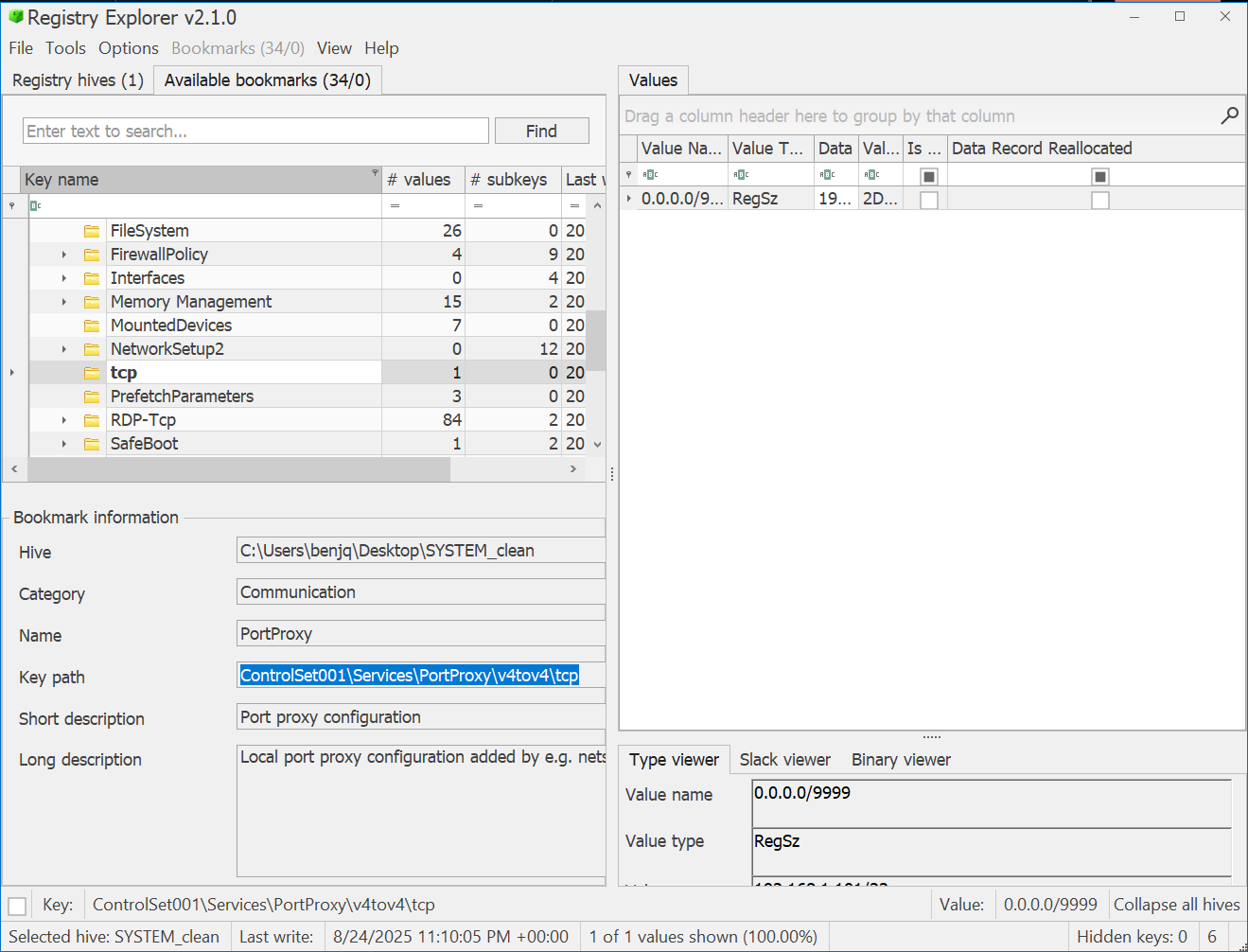Click Collapse all hives in status bar
This screenshot has height=952, width=1248.
click(x=1176, y=905)
